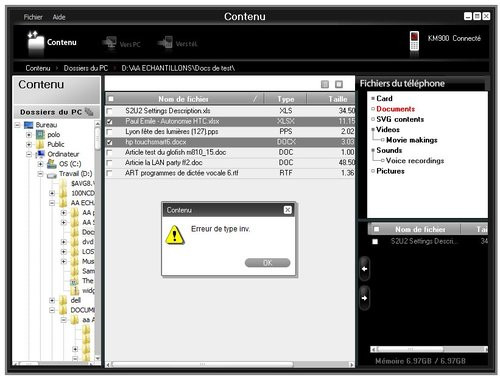This screenshot has height=380, width=500.
Task: Click the Vers PC transfer icon
Action: [109, 43]
